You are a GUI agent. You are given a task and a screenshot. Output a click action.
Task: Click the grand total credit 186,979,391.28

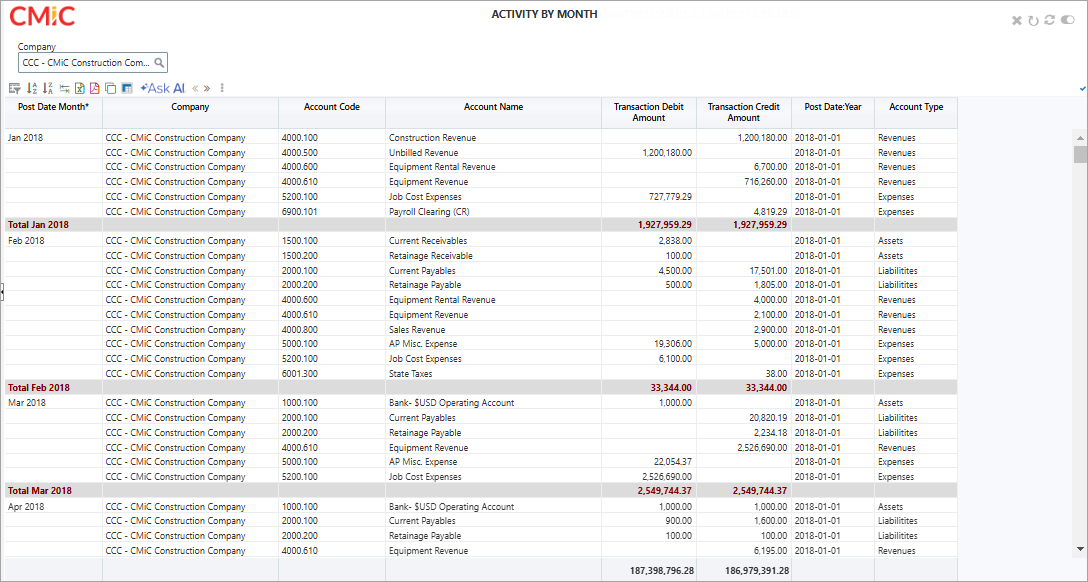tap(757, 570)
